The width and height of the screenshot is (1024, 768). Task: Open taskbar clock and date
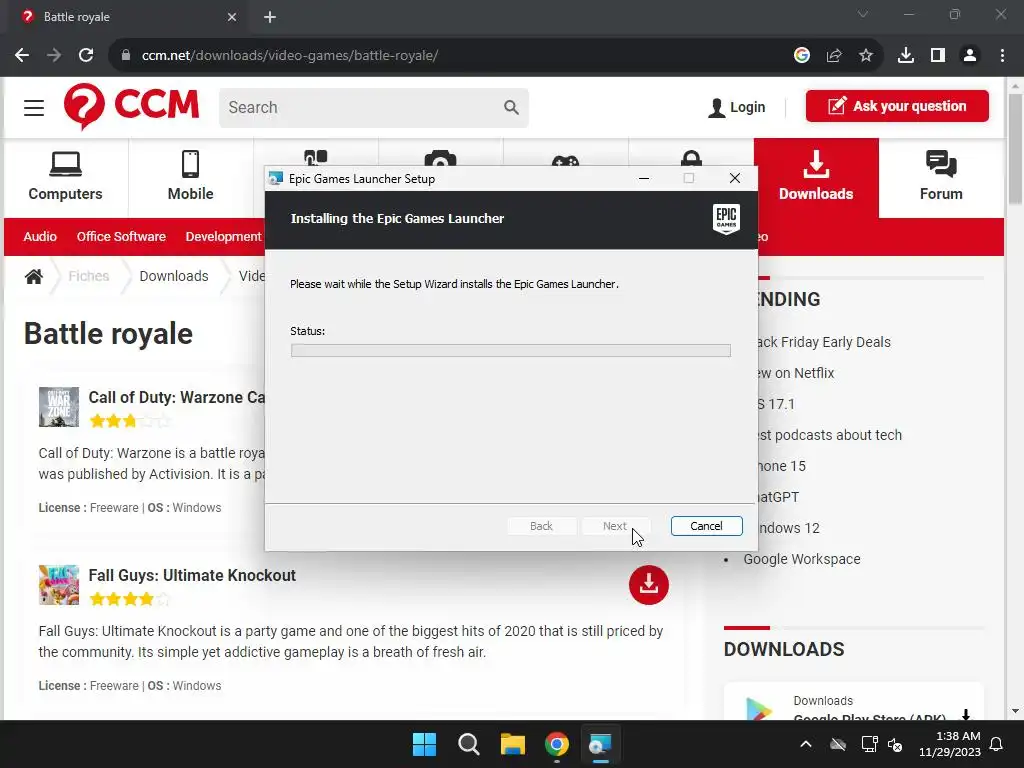pyautogui.click(x=950, y=744)
